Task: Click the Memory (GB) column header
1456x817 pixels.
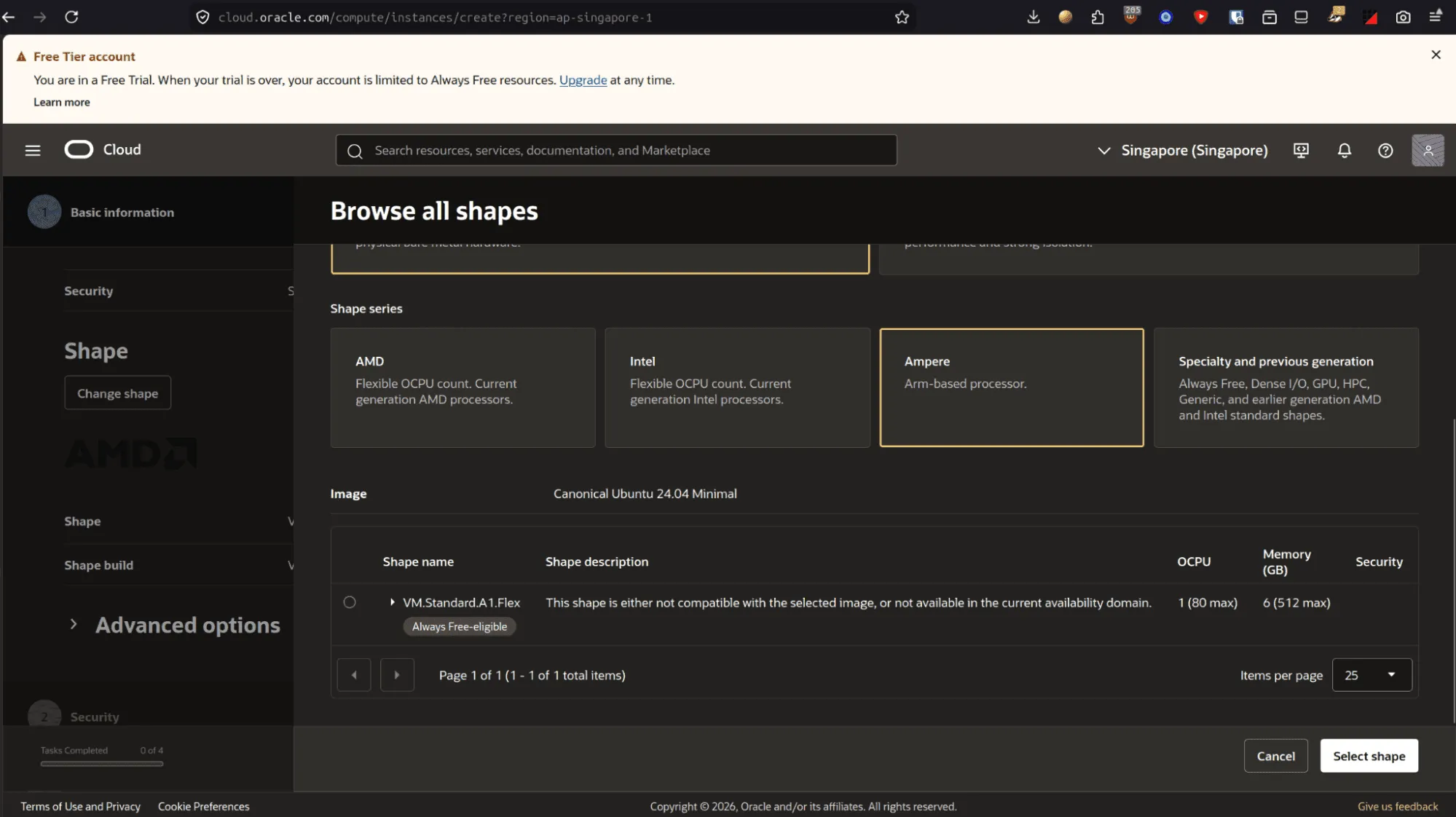Action: pyautogui.click(x=1286, y=561)
